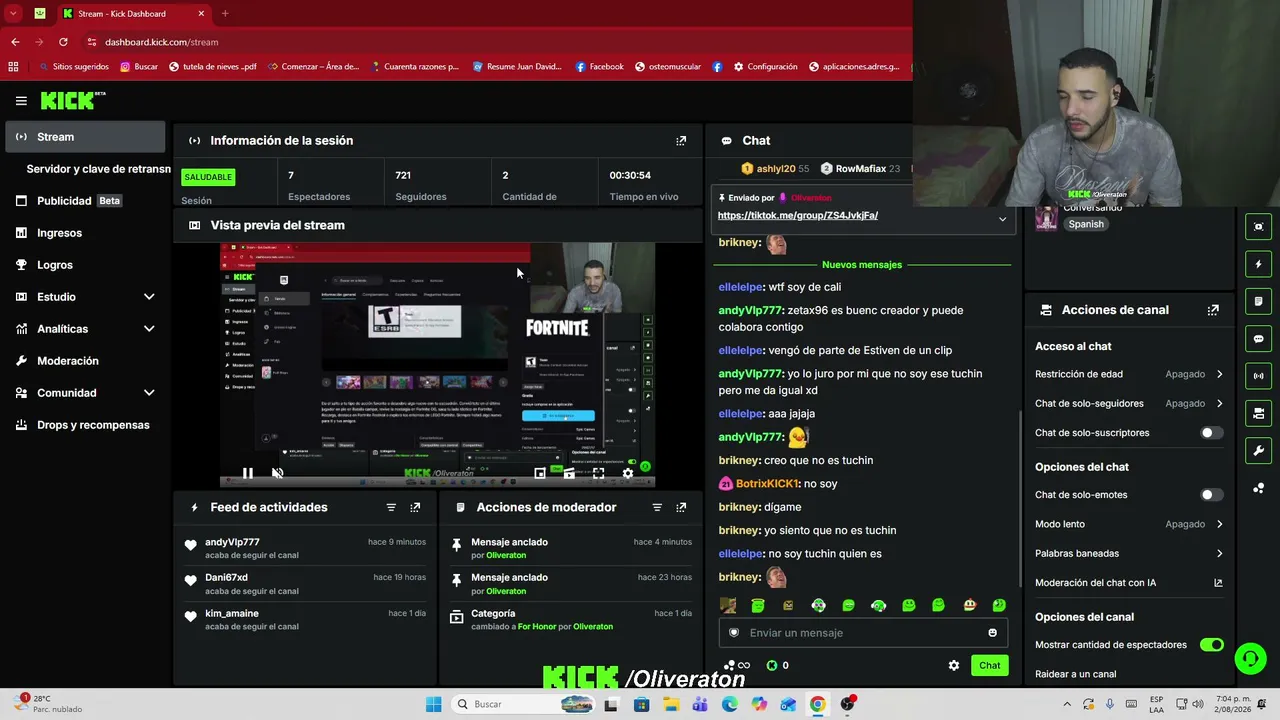Open Moderación del chat con IA

click(x=1129, y=583)
